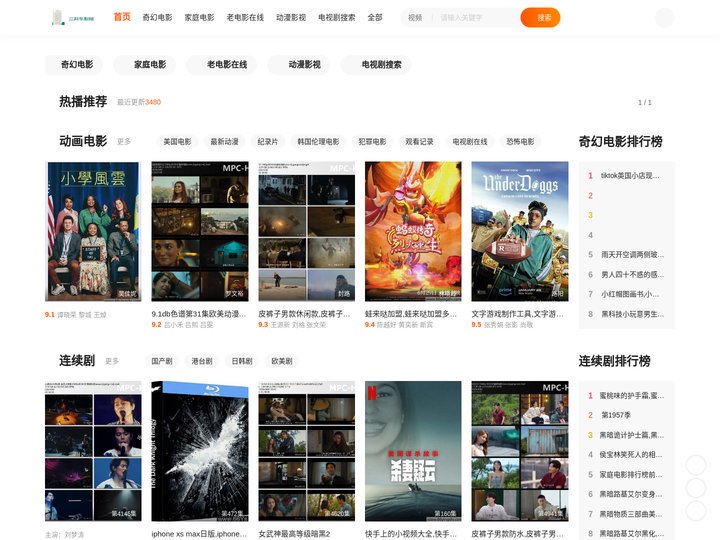Click the orange 搜索 button
Viewport: 720px width, 540px height.
(x=540, y=17)
